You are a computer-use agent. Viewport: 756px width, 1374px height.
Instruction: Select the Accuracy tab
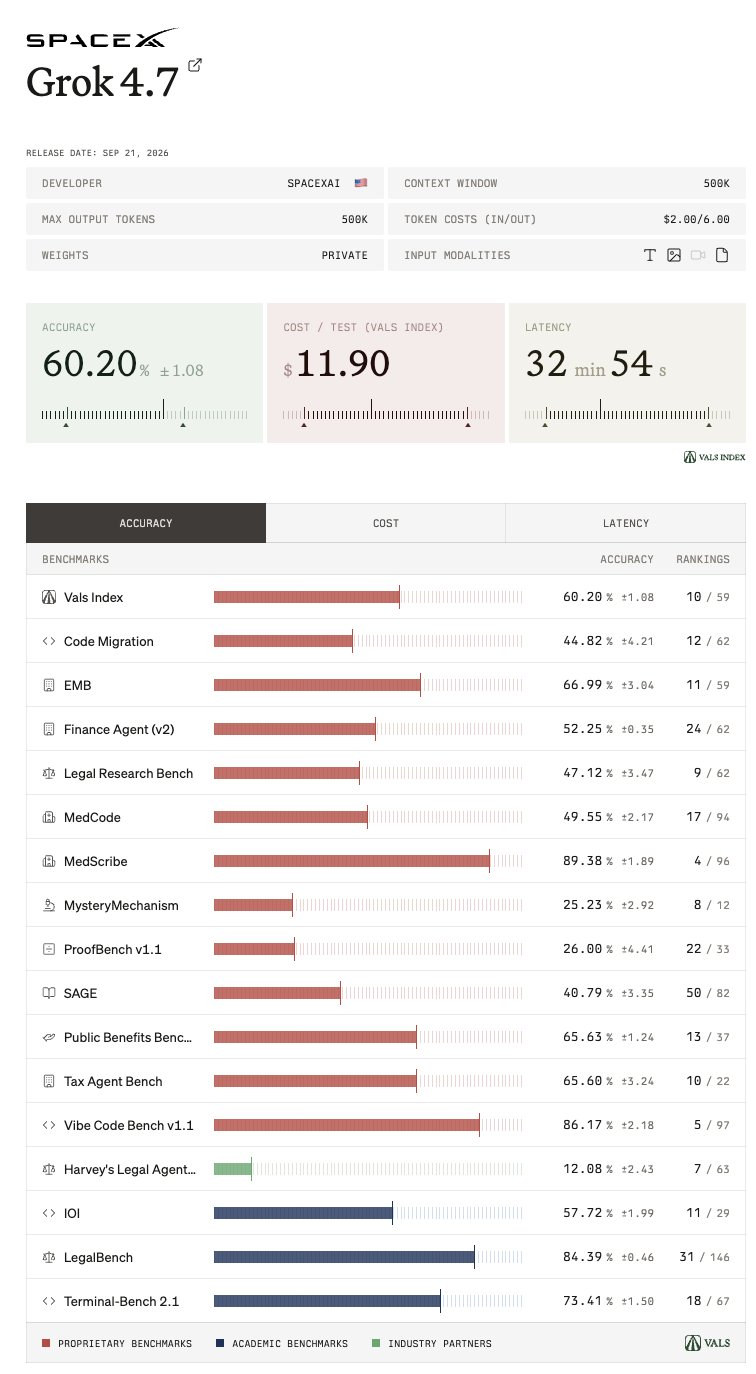pos(146,523)
